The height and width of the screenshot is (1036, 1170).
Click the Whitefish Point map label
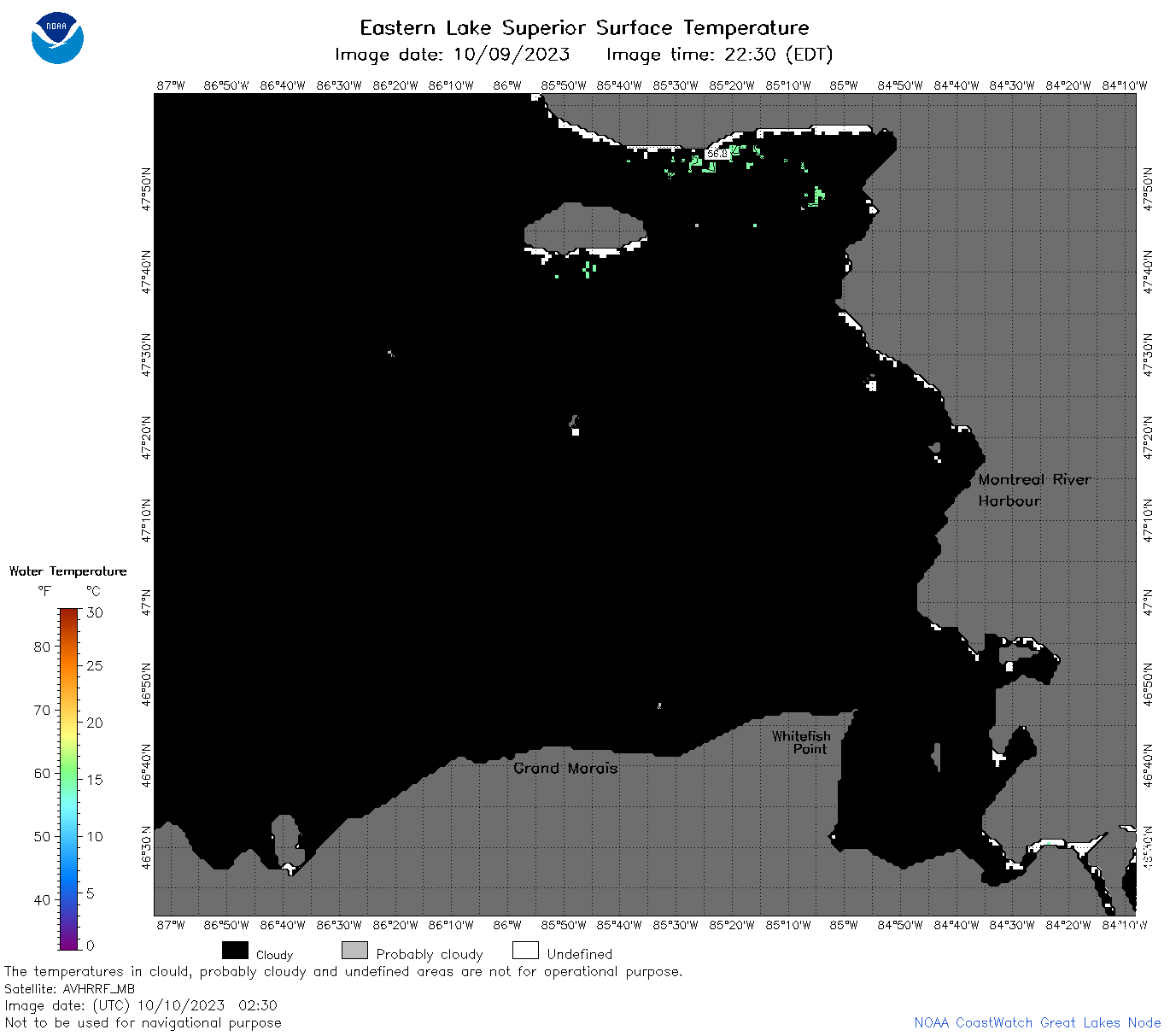(801, 742)
